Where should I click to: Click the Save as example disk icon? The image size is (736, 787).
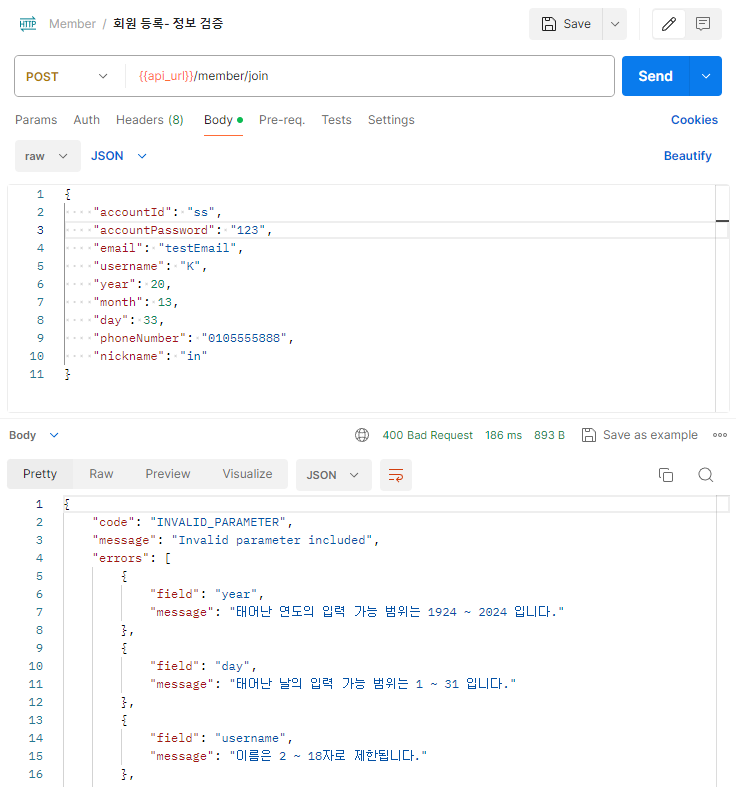click(x=588, y=435)
